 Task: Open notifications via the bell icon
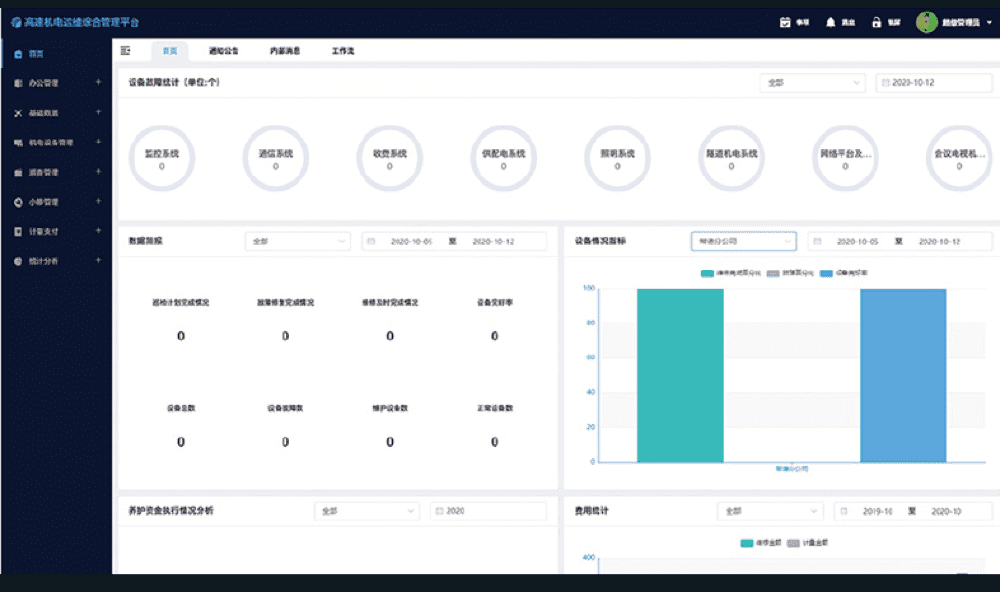point(830,22)
